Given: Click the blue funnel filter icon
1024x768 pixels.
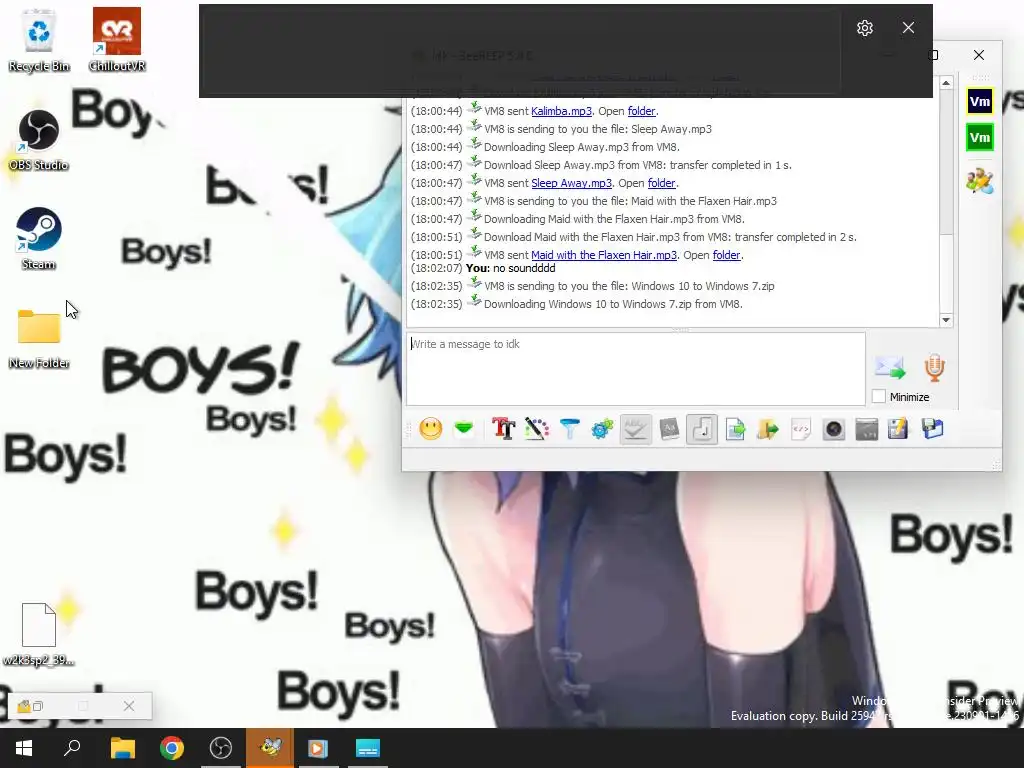Looking at the screenshot, I should pos(569,429).
